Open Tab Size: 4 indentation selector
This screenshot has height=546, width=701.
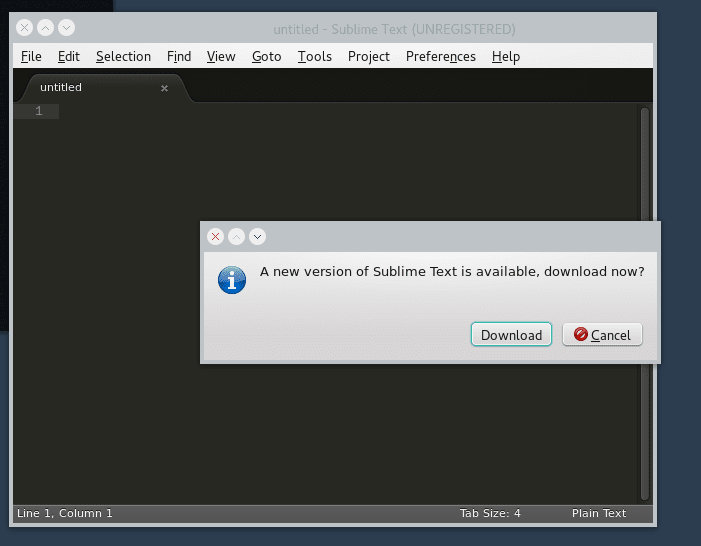pyautogui.click(x=490, y=513)
